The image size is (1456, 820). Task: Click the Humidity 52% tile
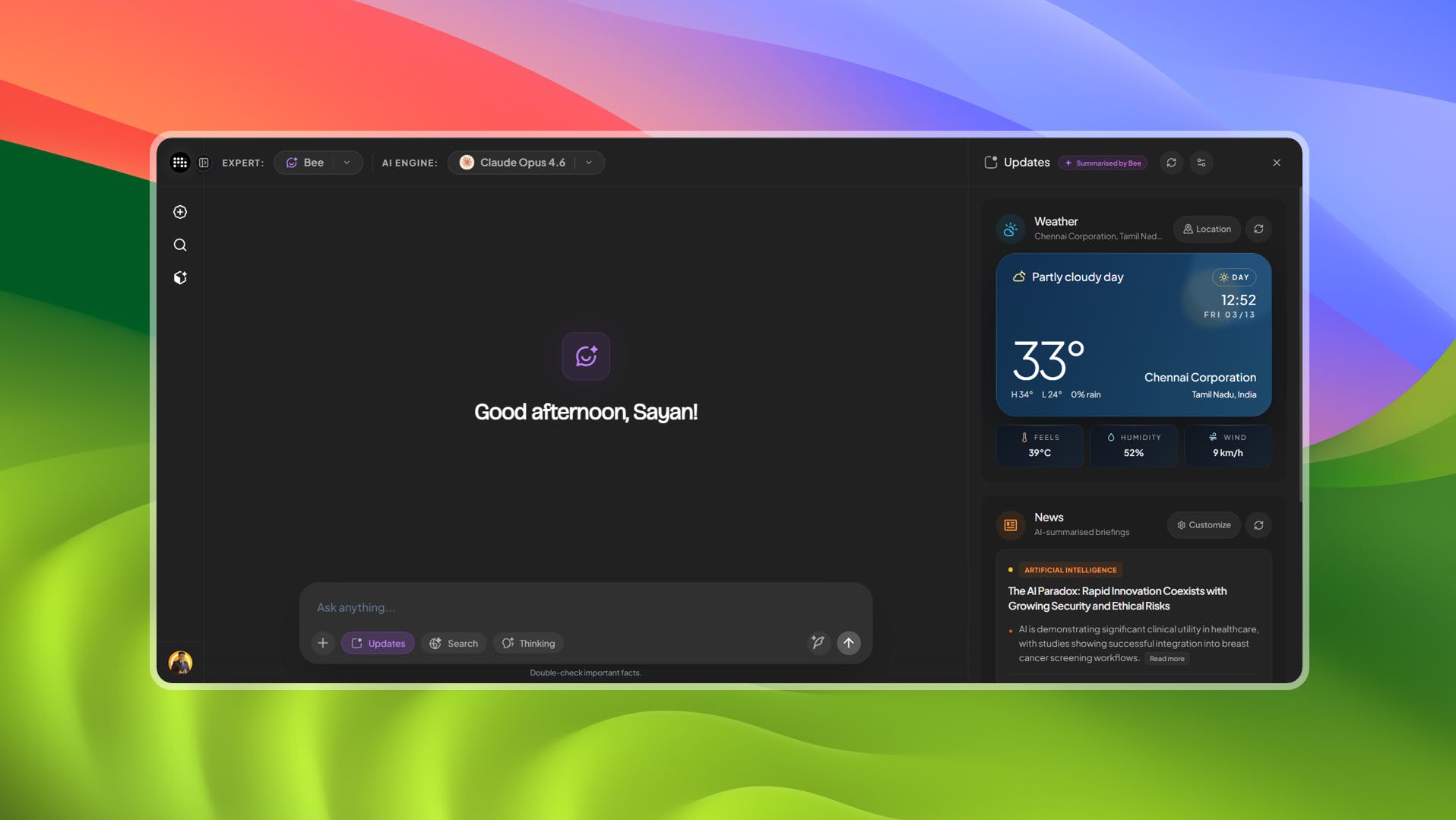point(1134,445)
